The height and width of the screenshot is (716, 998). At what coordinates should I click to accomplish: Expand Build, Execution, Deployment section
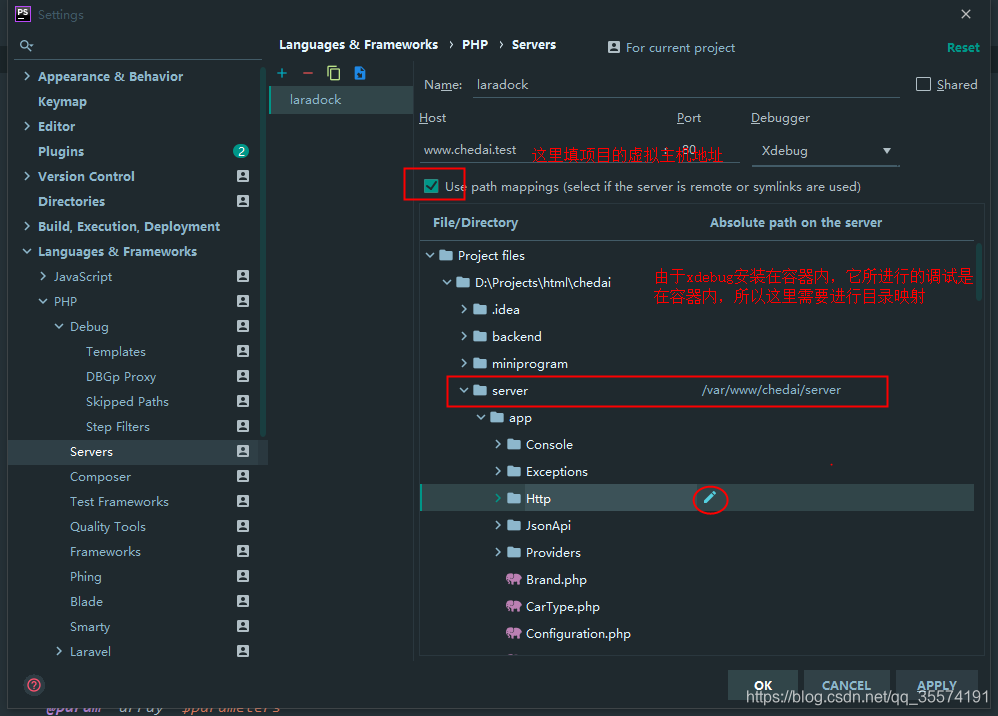click(x=27, y=226)
